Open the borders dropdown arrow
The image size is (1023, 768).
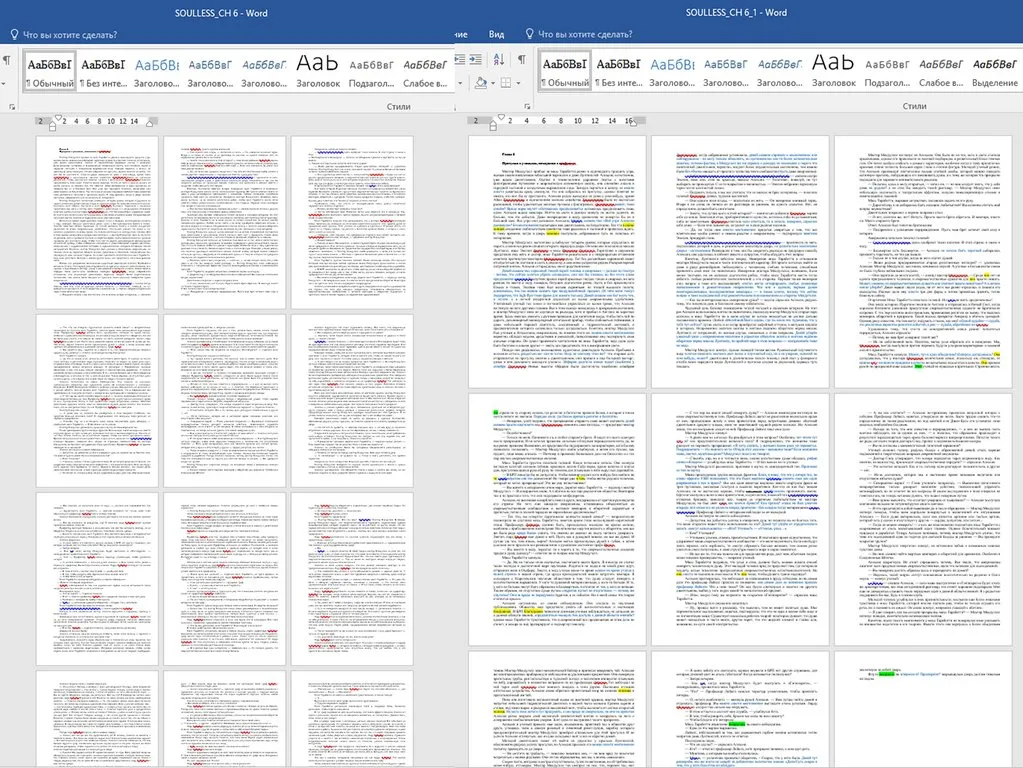point(517,84)
